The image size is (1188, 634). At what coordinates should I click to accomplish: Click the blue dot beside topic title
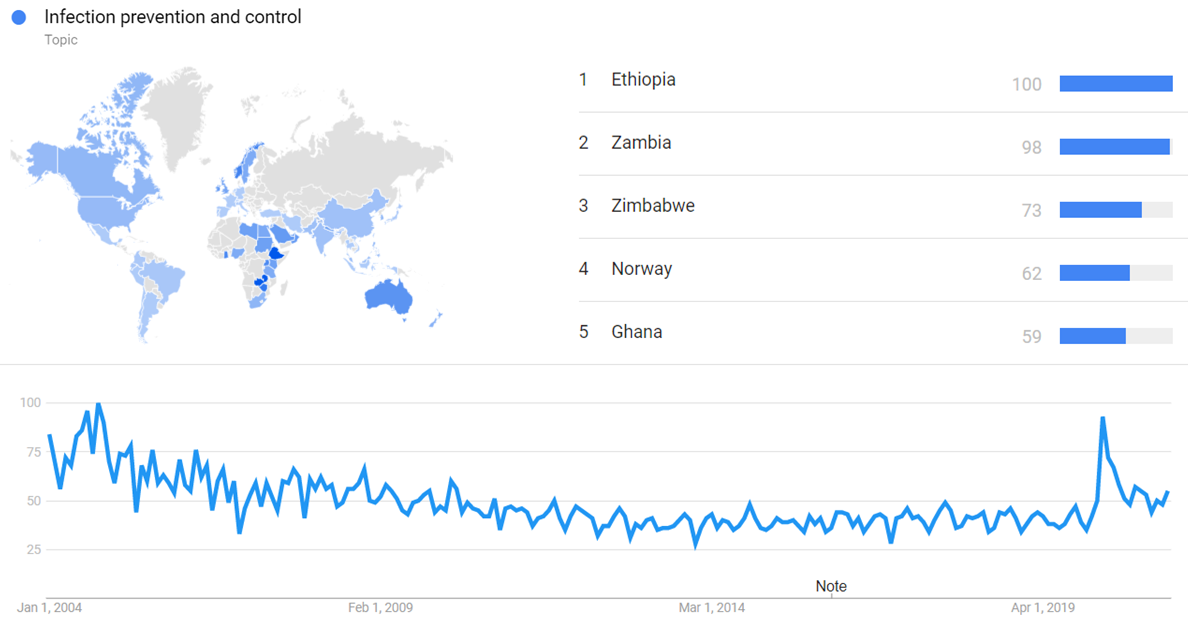point(18,18)
